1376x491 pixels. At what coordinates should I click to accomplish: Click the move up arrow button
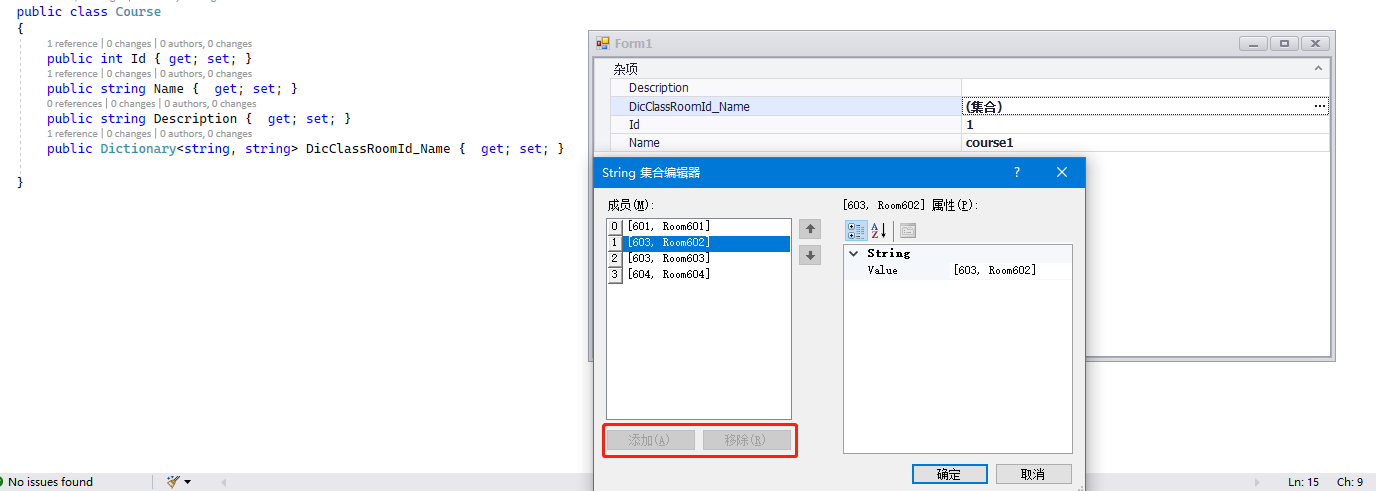click(x=811, y=229)
